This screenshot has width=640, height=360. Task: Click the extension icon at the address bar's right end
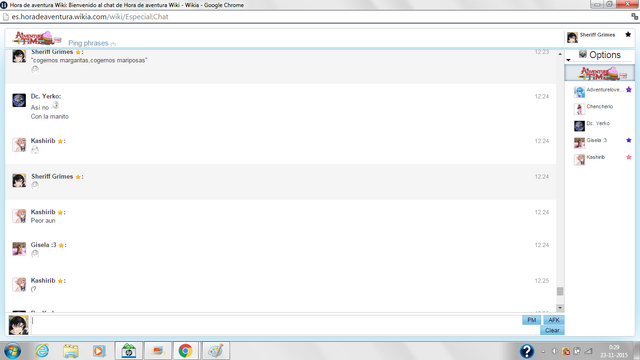click(634, 17)
